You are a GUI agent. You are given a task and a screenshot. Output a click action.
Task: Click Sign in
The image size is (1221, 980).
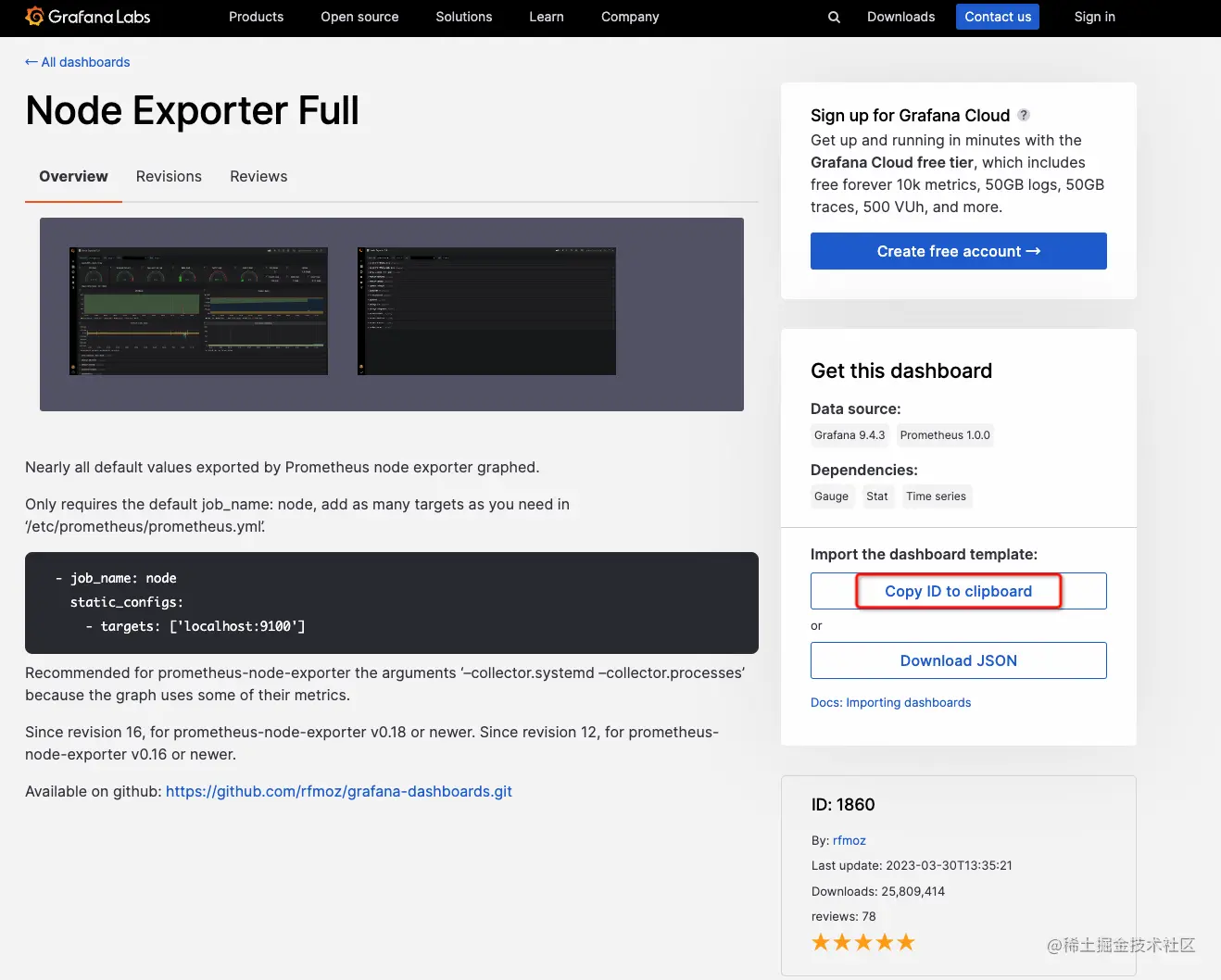[x=1094, y=17]
